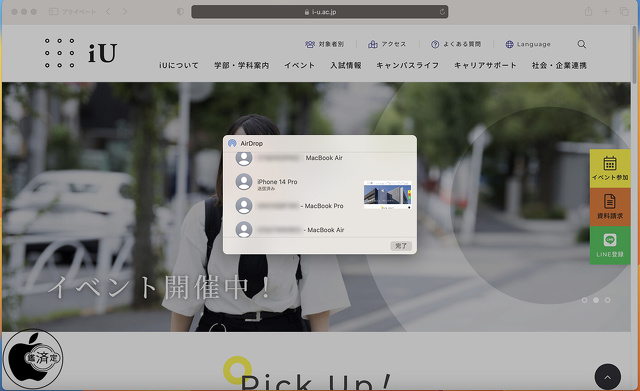Open the キャリアサポート menu
640x391 pixels.
pyautogui.click(x=485, y=65)
